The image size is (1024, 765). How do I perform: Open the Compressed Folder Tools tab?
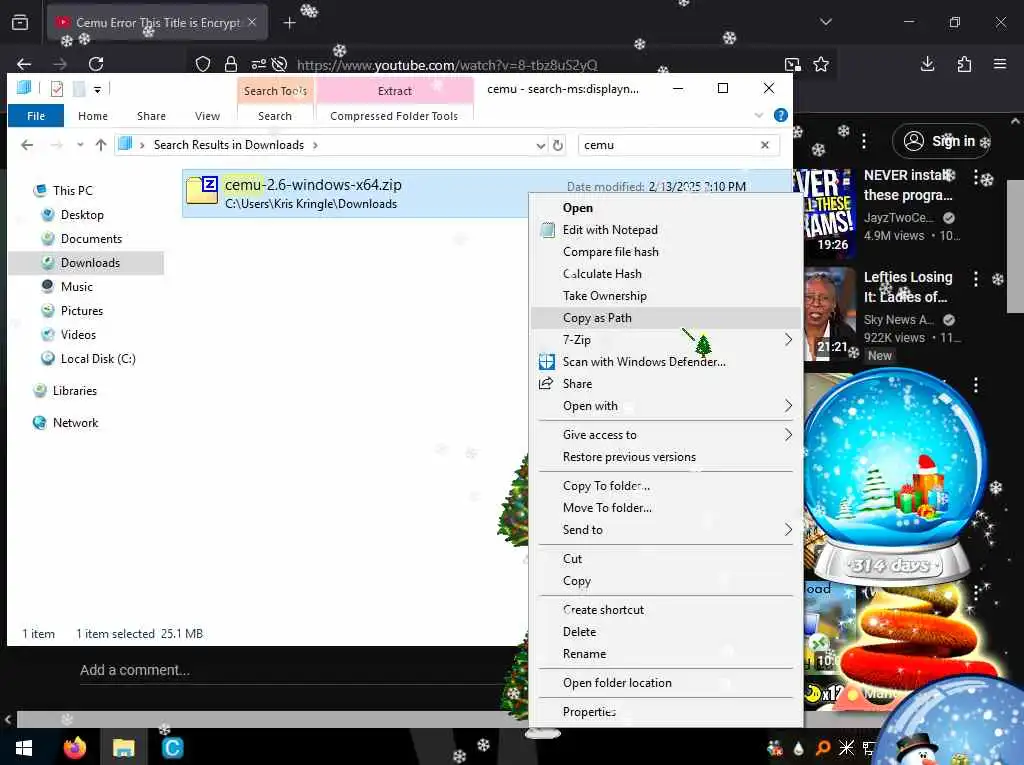394,116
